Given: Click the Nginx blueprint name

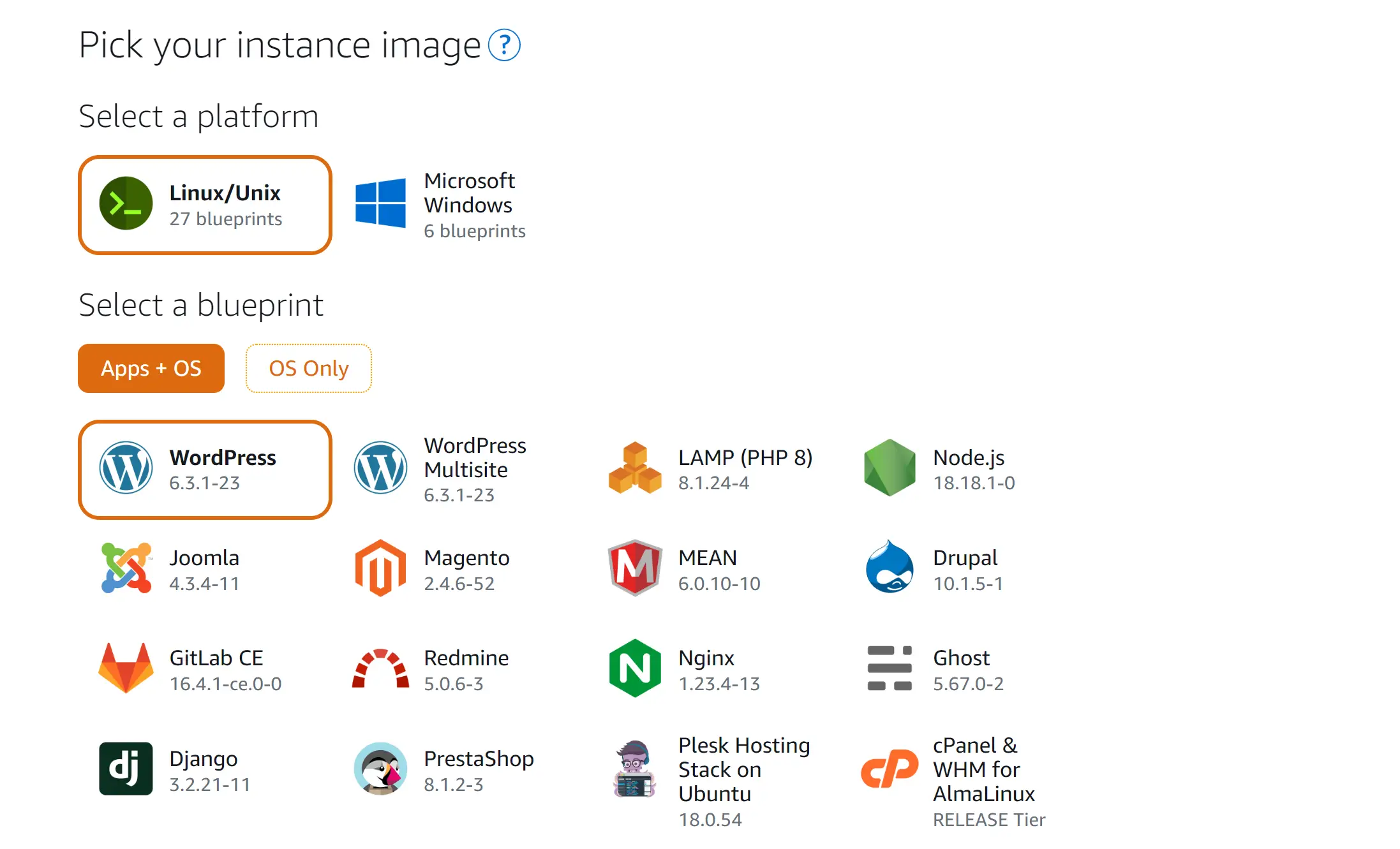Looking at the screenshot, I should [x=706, y=658].
